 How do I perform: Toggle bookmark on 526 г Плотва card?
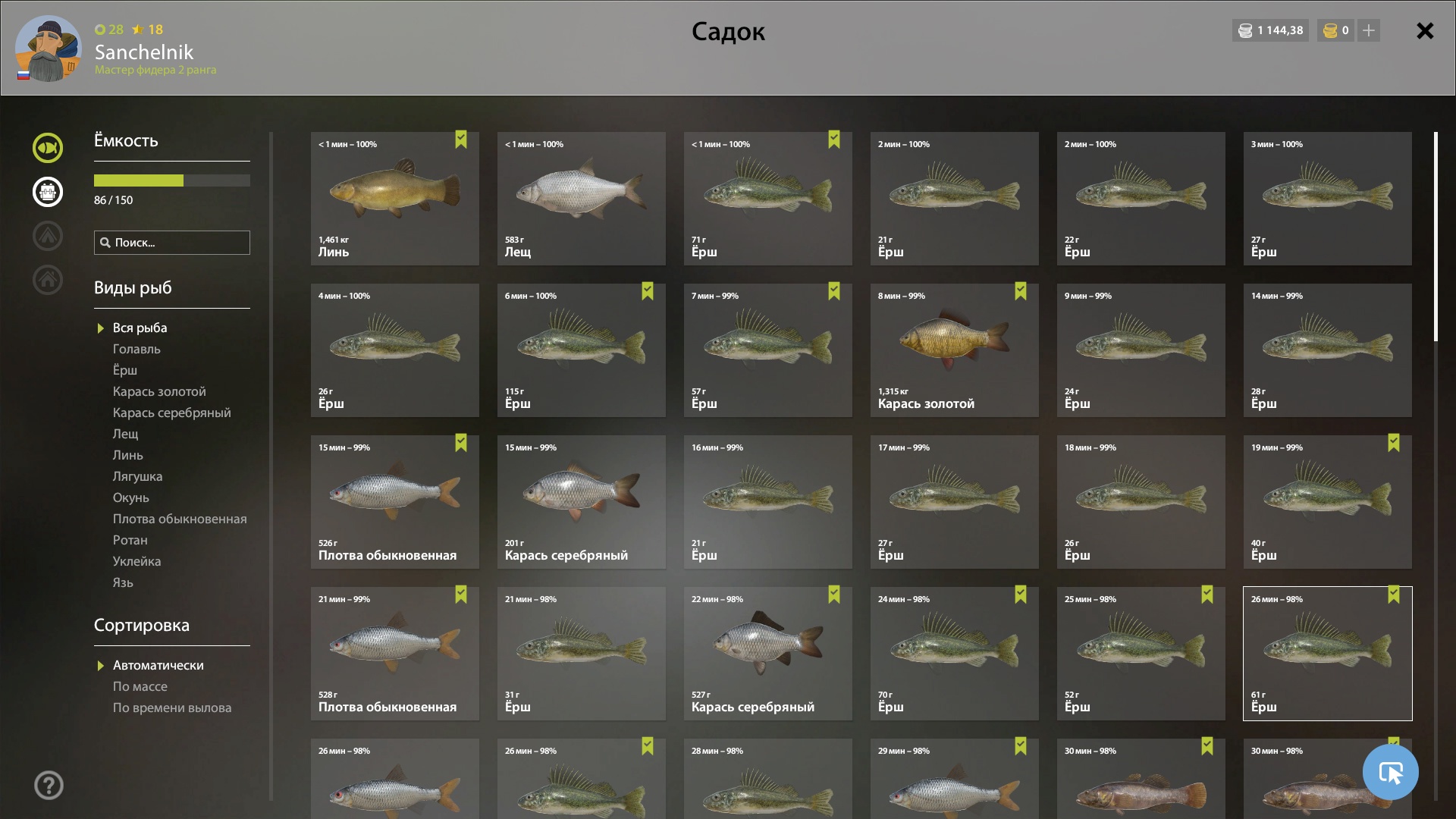click(461, 443)
